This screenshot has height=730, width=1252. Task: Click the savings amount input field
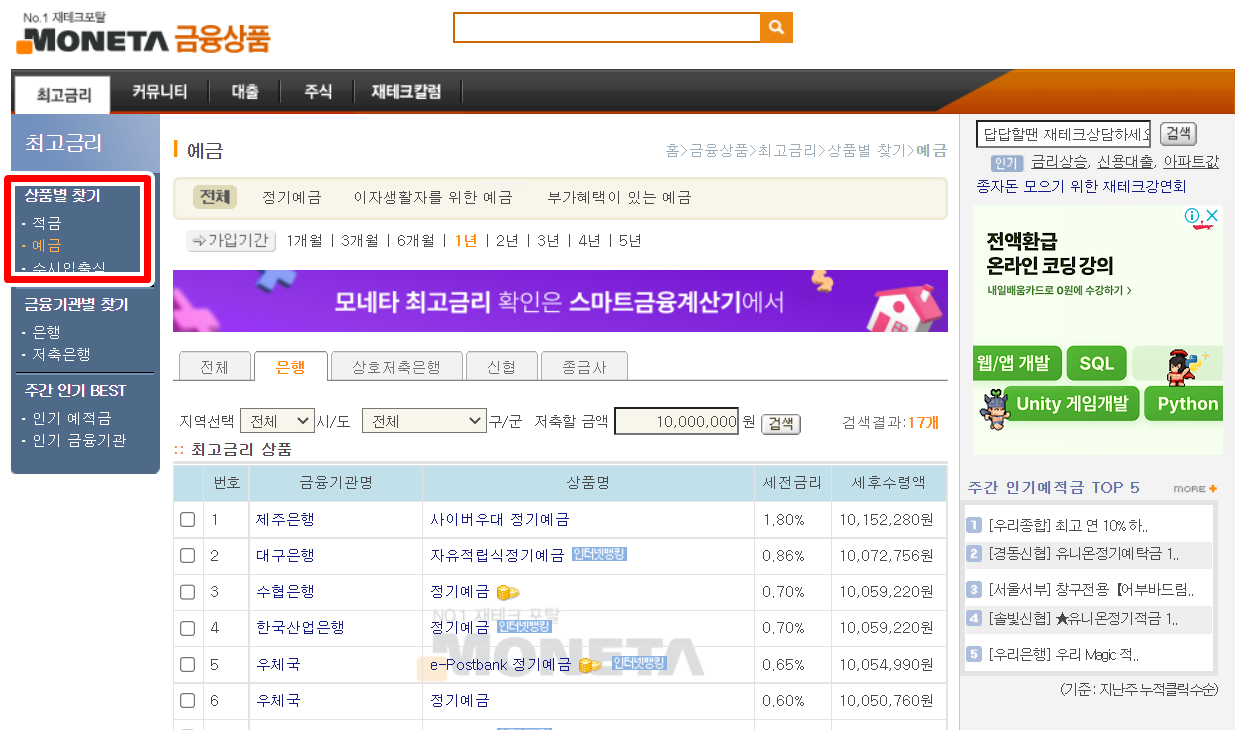[x=676, y=421]
